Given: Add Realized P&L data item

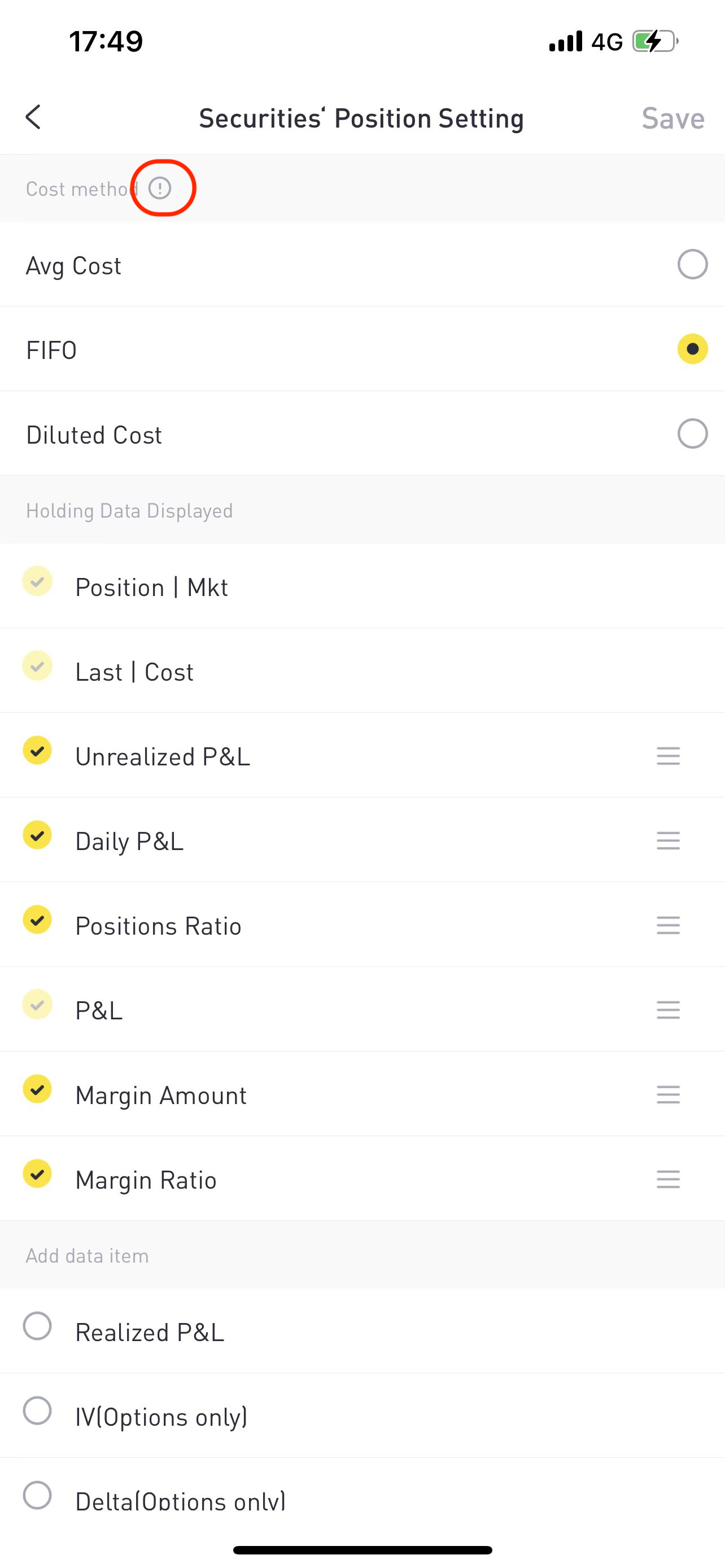Looking at the screenshot, I should coord(37,1326).
